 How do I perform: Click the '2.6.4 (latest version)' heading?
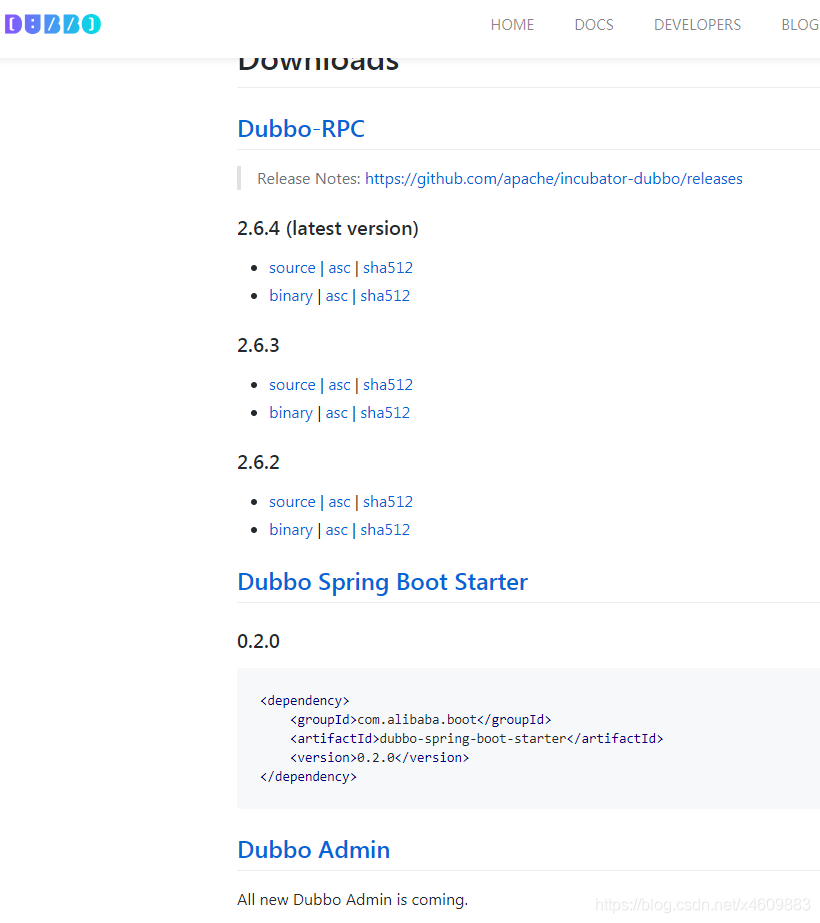pyautogui.click(x=328, y=228)
